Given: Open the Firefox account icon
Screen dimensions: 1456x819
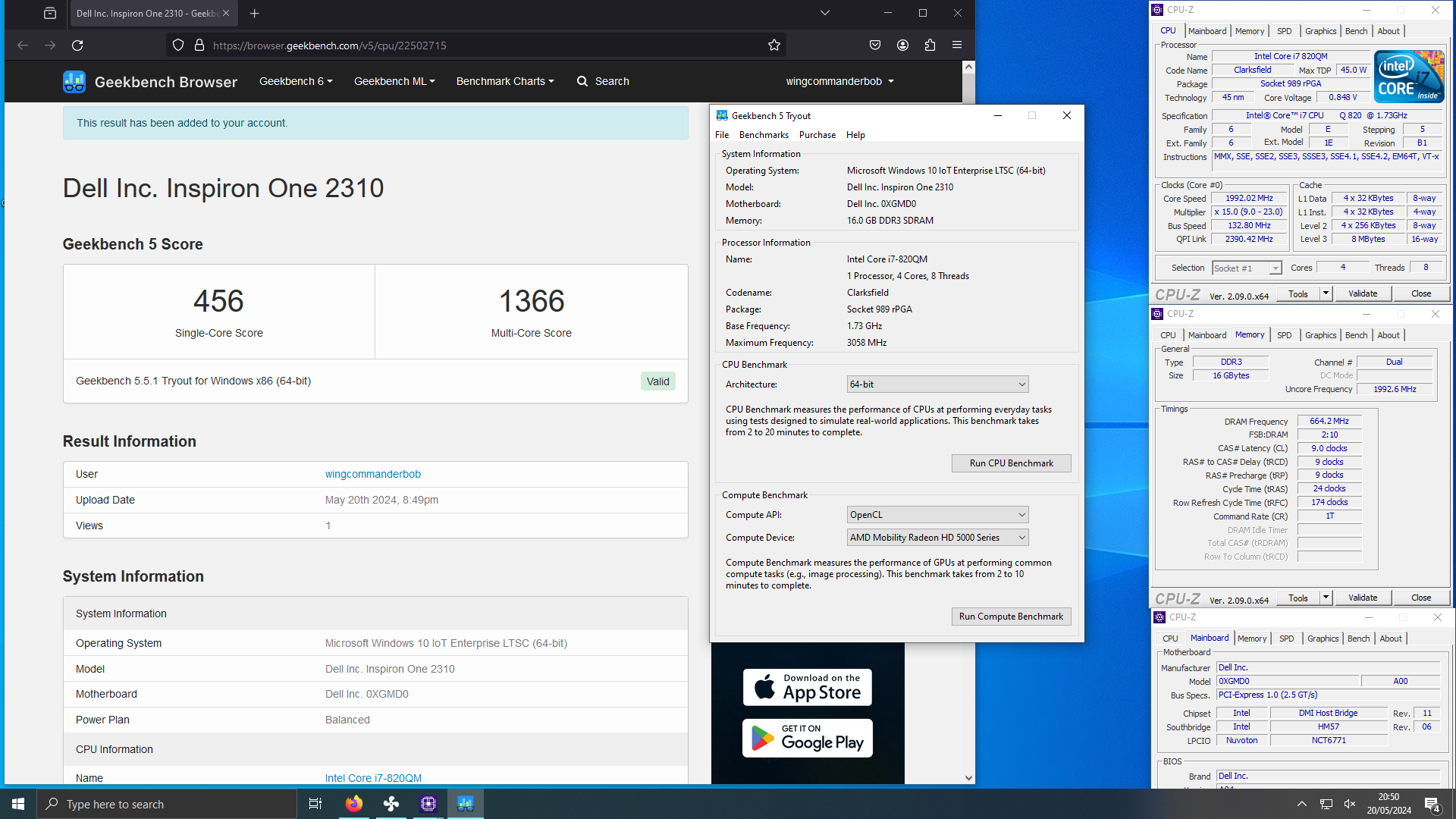Looking at the screenshot, I should pos(902,45).
